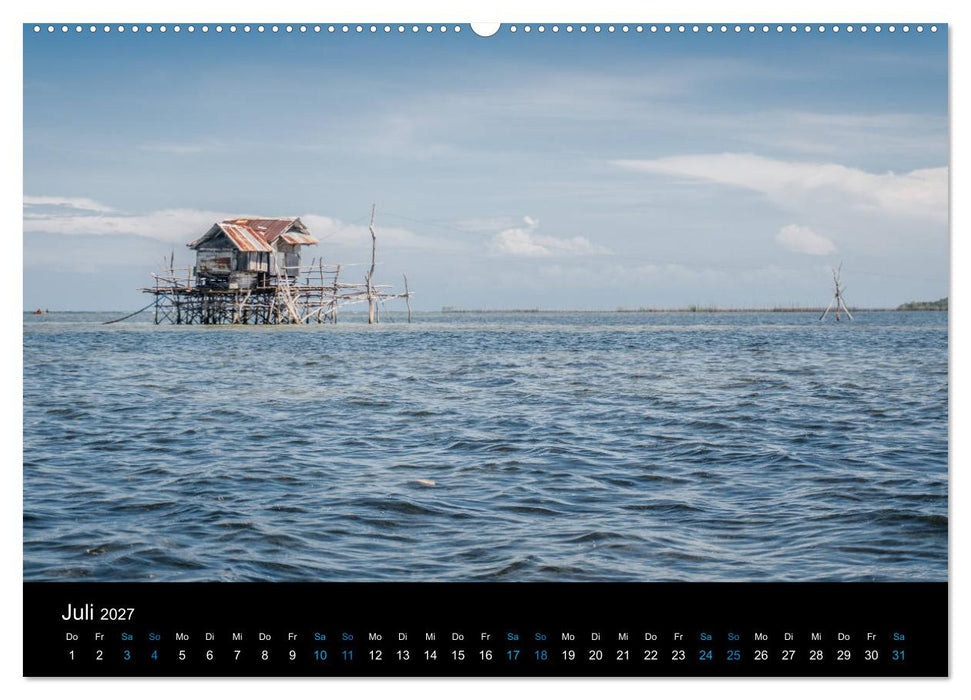Viewport: 971px width, 700px height.
Task: Select Saturday date 17
Action: [513, 655]
